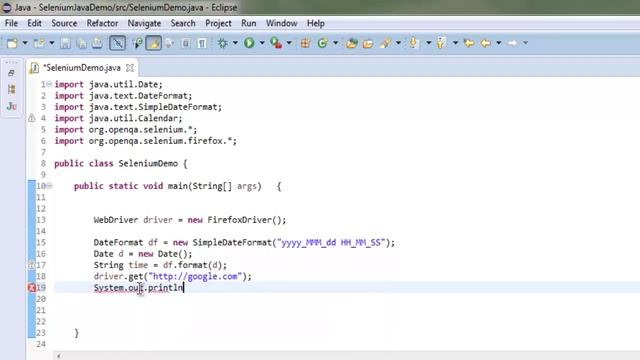This screenshot has height=360, width=640.
Task: Expand the Next Annotation dropdown arrow
Action: coord(429,43)
